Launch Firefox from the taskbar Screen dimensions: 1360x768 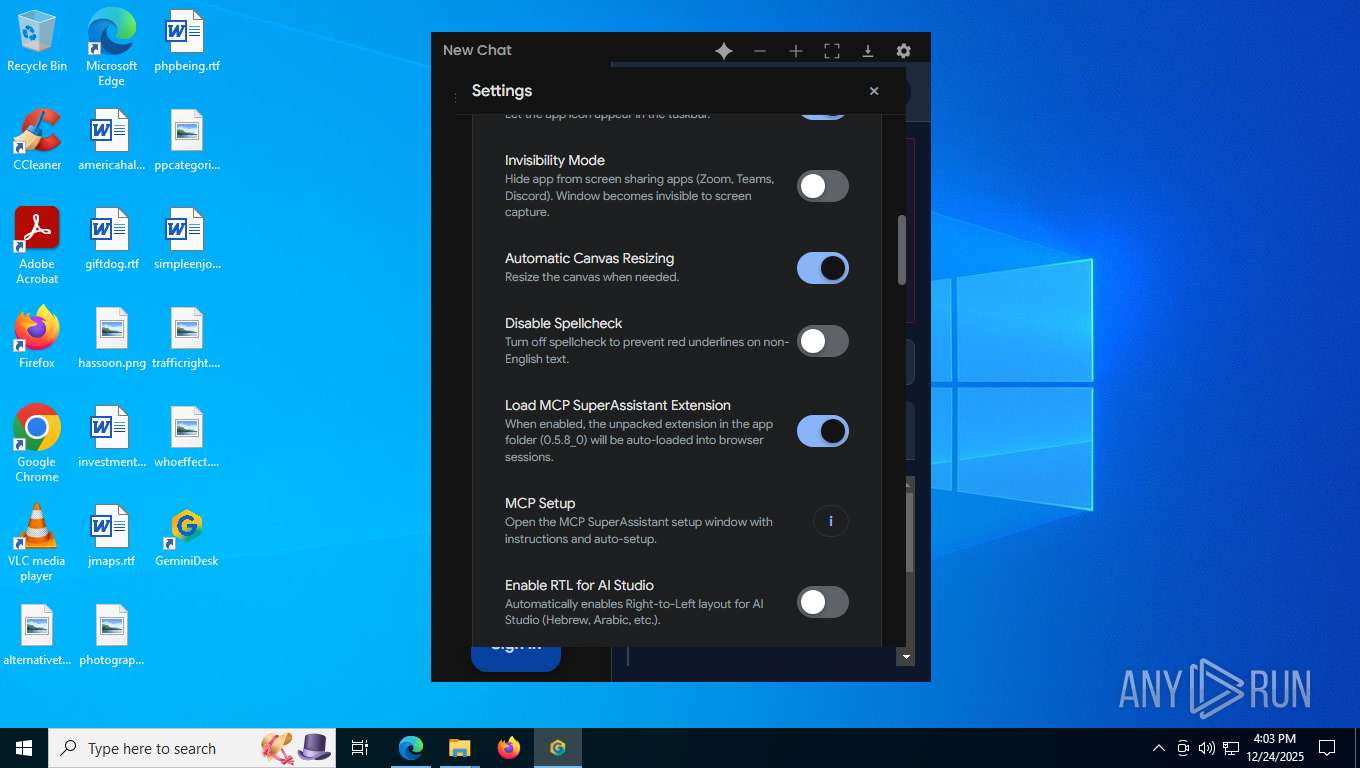tap(509, 748)
